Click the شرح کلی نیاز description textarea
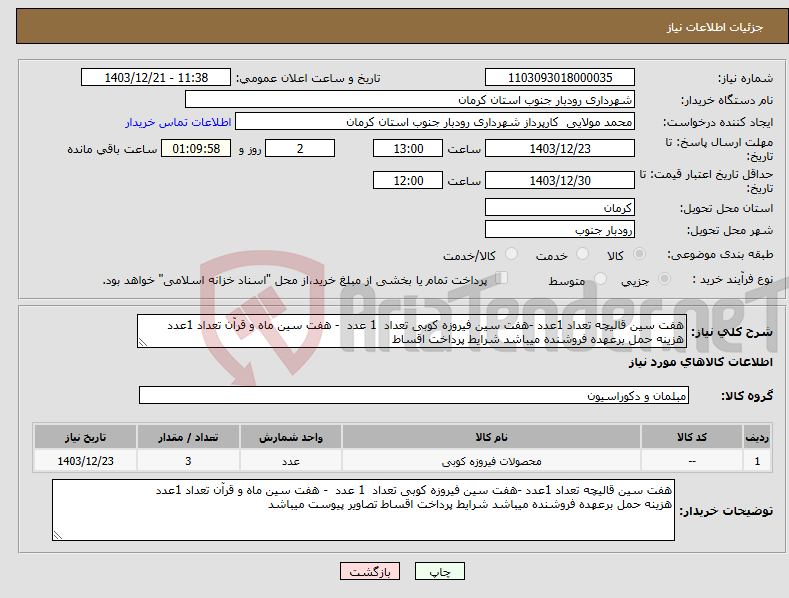Viewport: 789px width, 598px height. [412, 331]
